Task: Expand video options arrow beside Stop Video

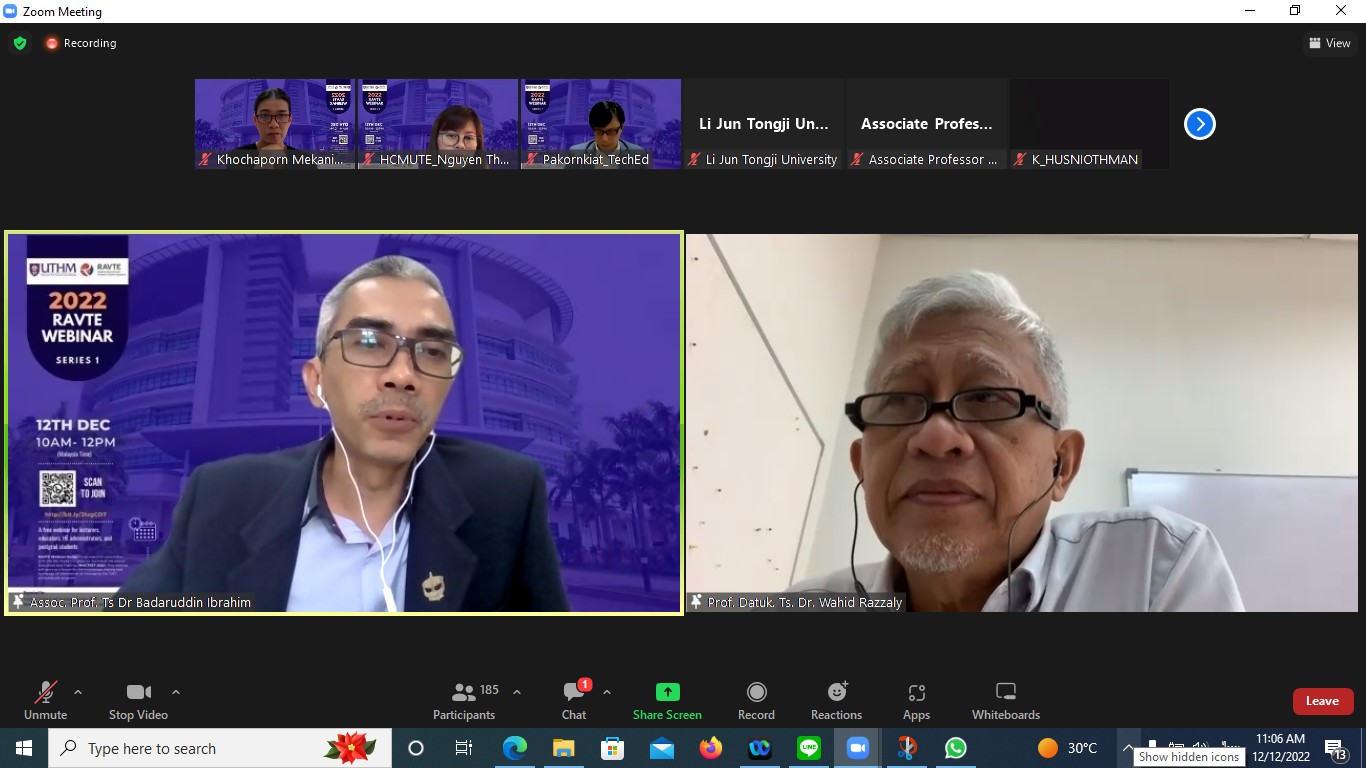Action: [x=176, y=692]
